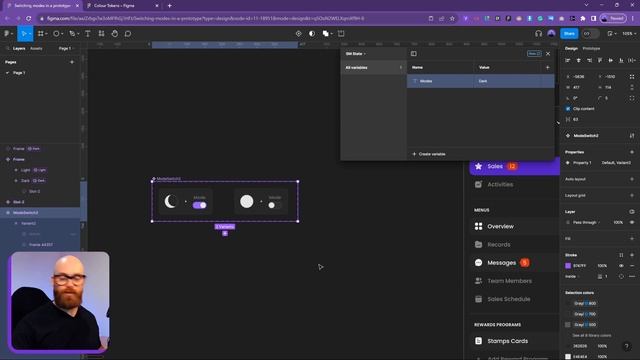Add a new page with plus icon
The image size is (640, 360).
(x=72, y=62)
